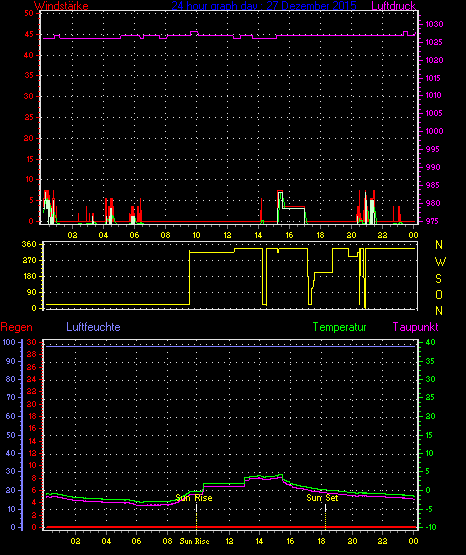Viewport: 466px width, 555px height.
Task: Click the 12 hour tick under wind graph
Action: 227,235
